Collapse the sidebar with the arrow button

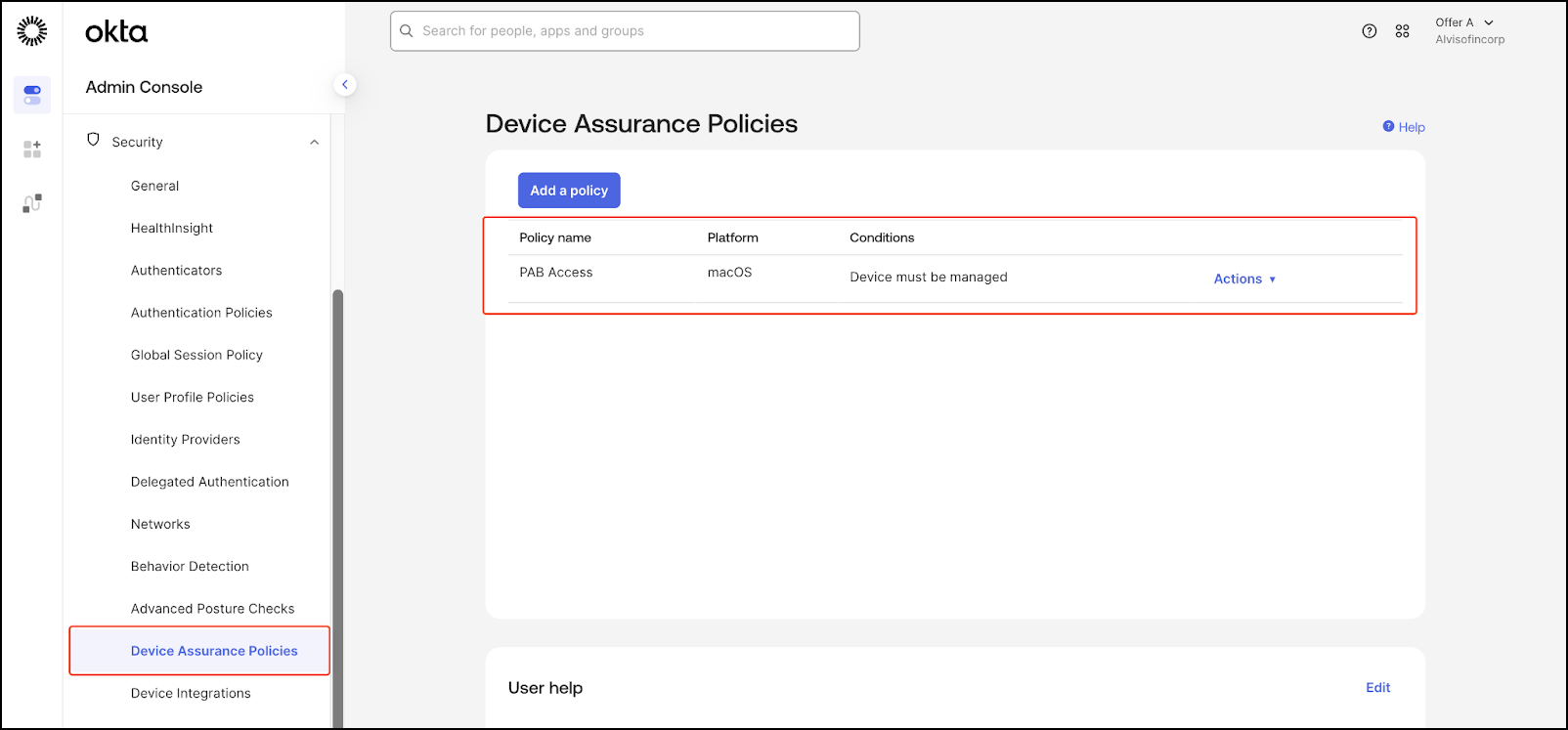[344, 85]
